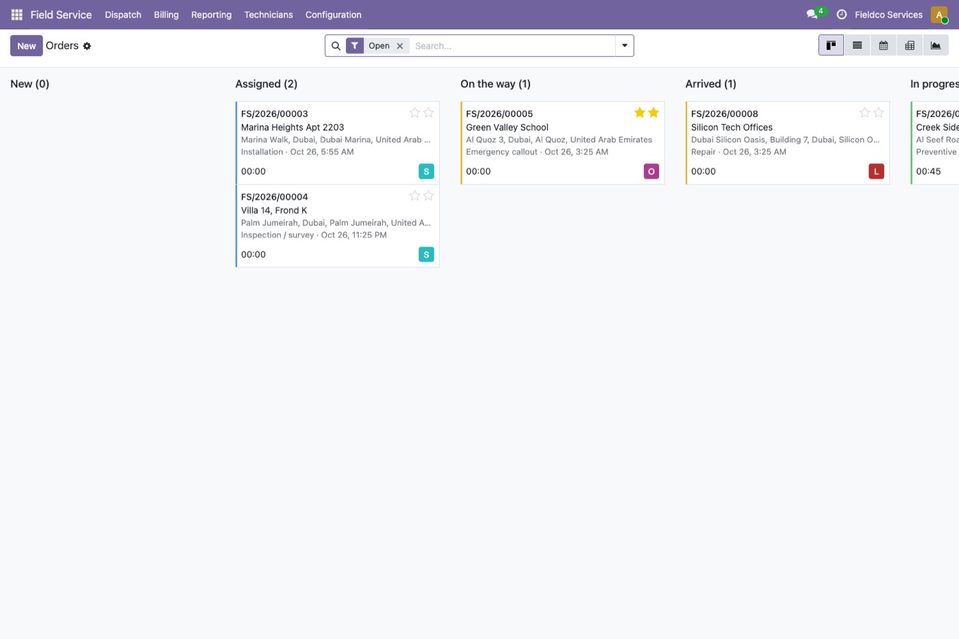Click the Assigned (2) column header

[x=266, y=84]
